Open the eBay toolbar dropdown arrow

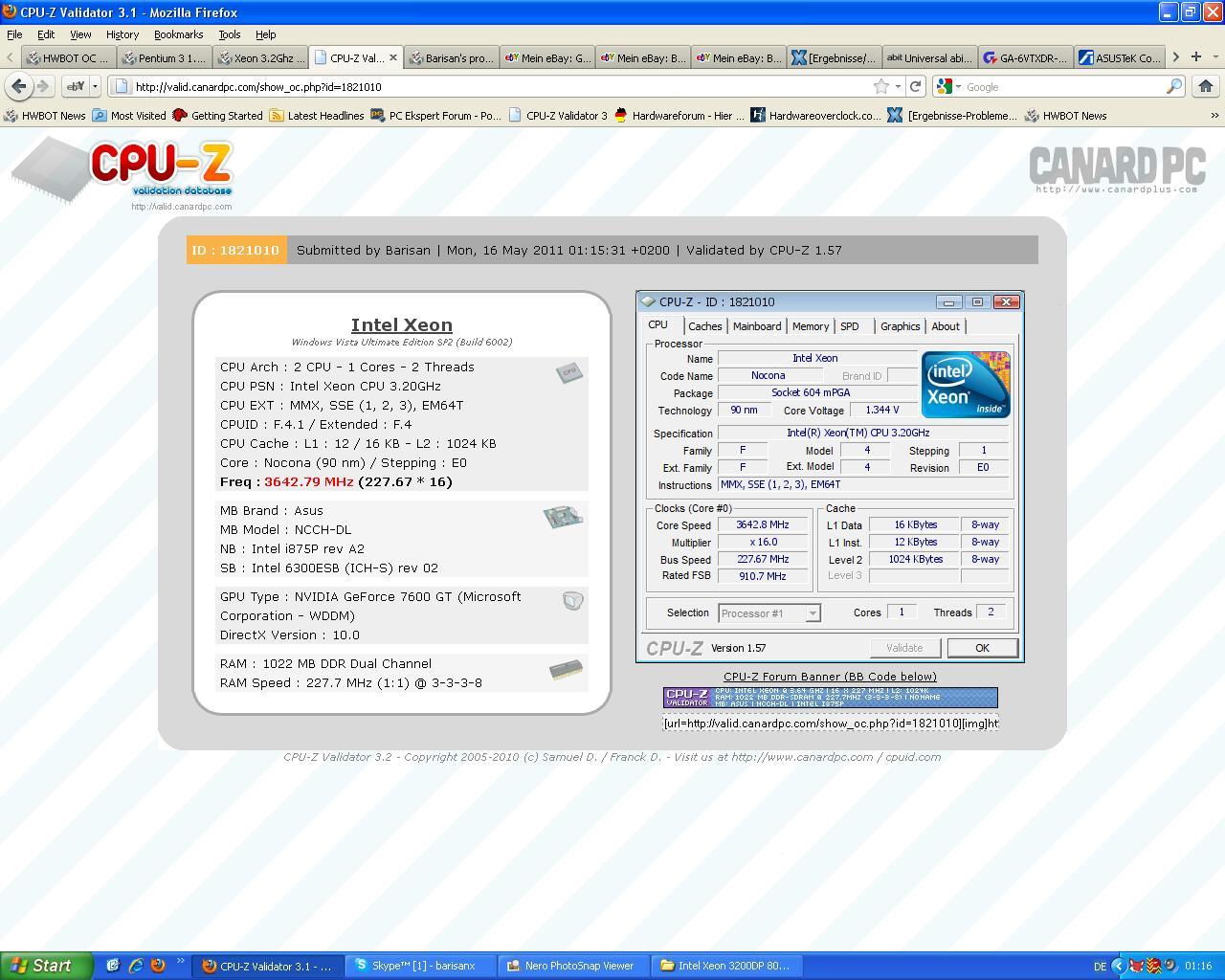(95, 86)
